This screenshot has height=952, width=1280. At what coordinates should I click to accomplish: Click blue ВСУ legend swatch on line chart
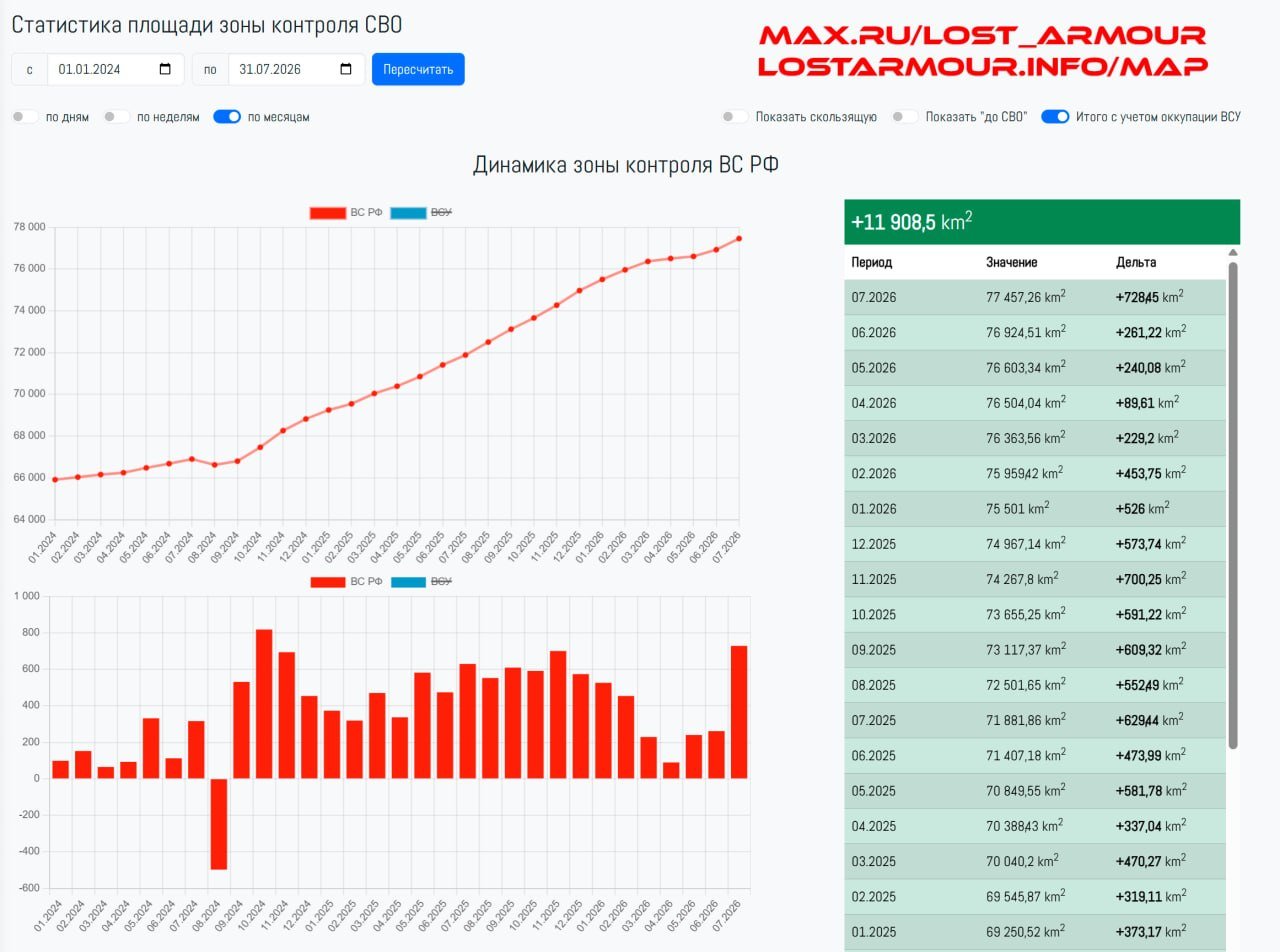408,213
